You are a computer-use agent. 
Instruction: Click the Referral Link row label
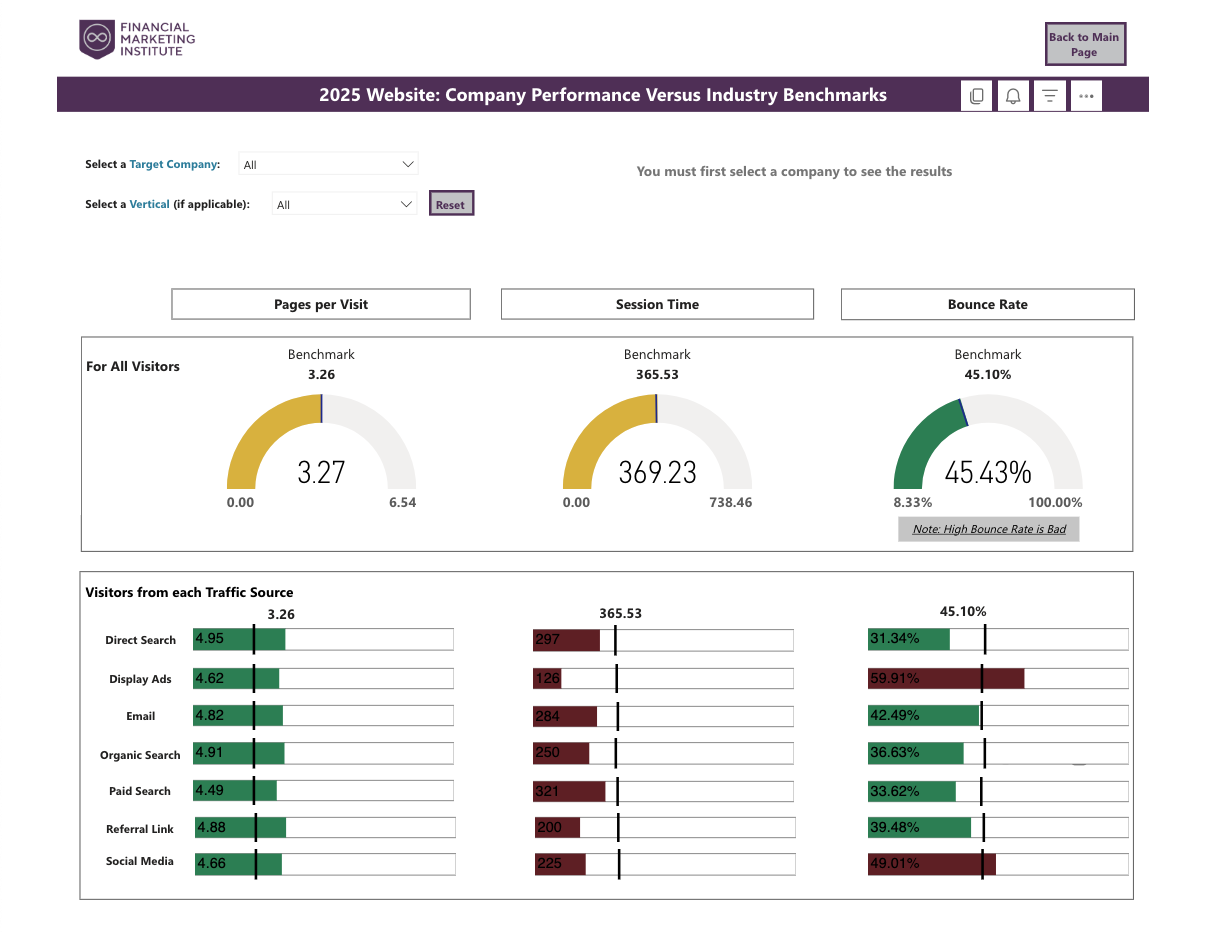click(x=140, y=829)
